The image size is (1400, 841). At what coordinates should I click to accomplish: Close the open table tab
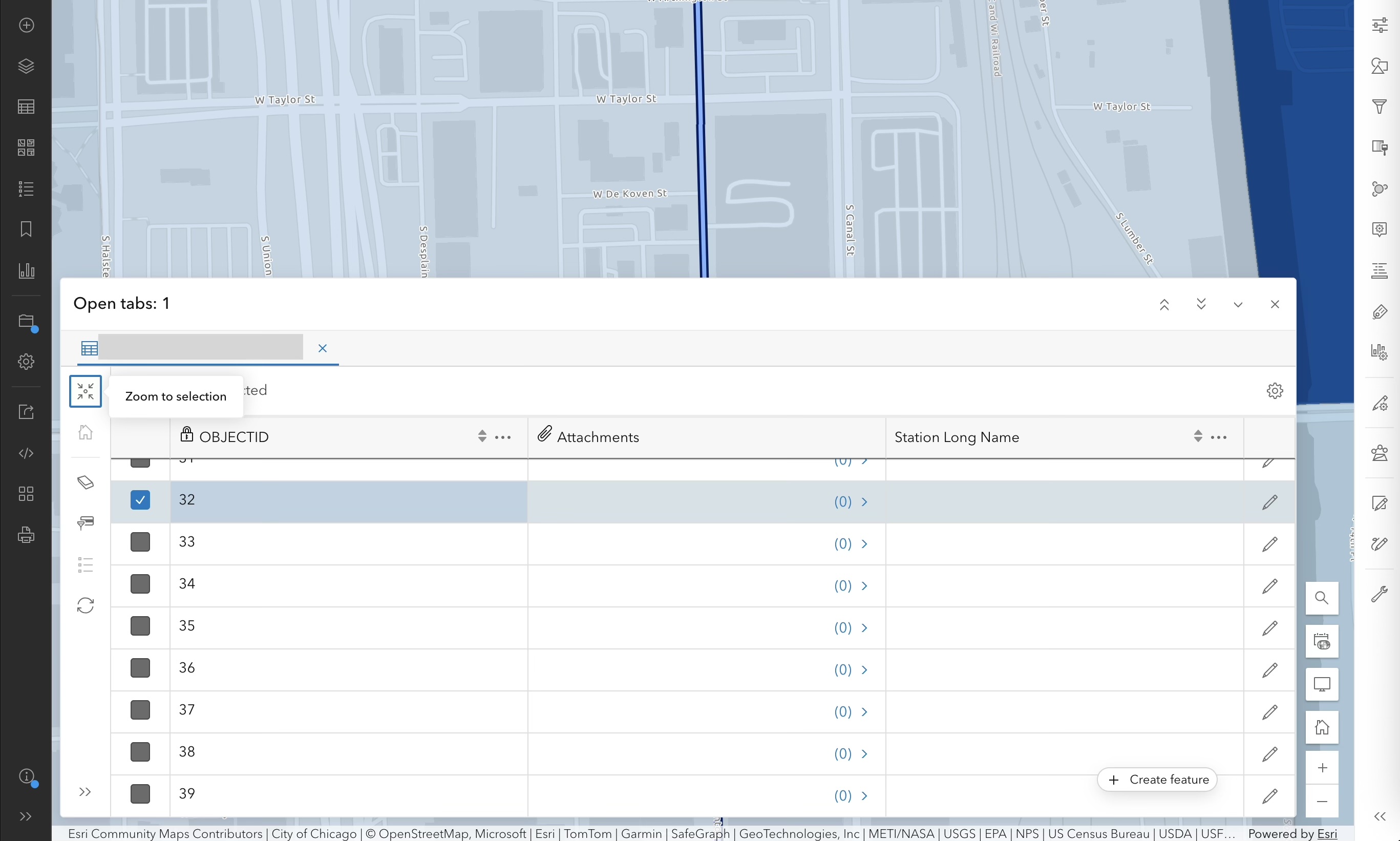pyautogui.click(x=323, y=348)
